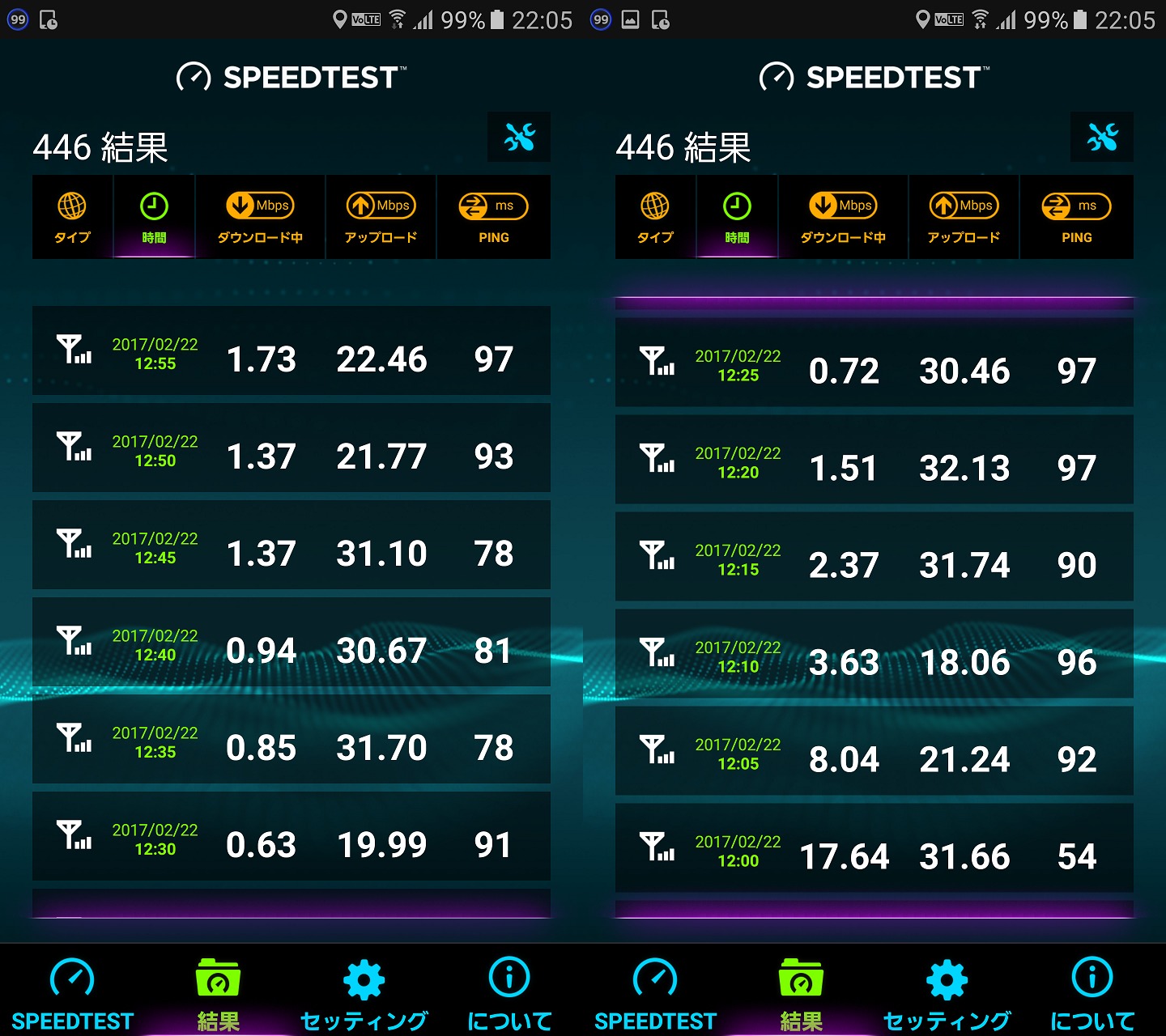Screen dimensions: 1166x1036
Task: Select the 446 結果 heading in right screen
Action: pos(683,147)
